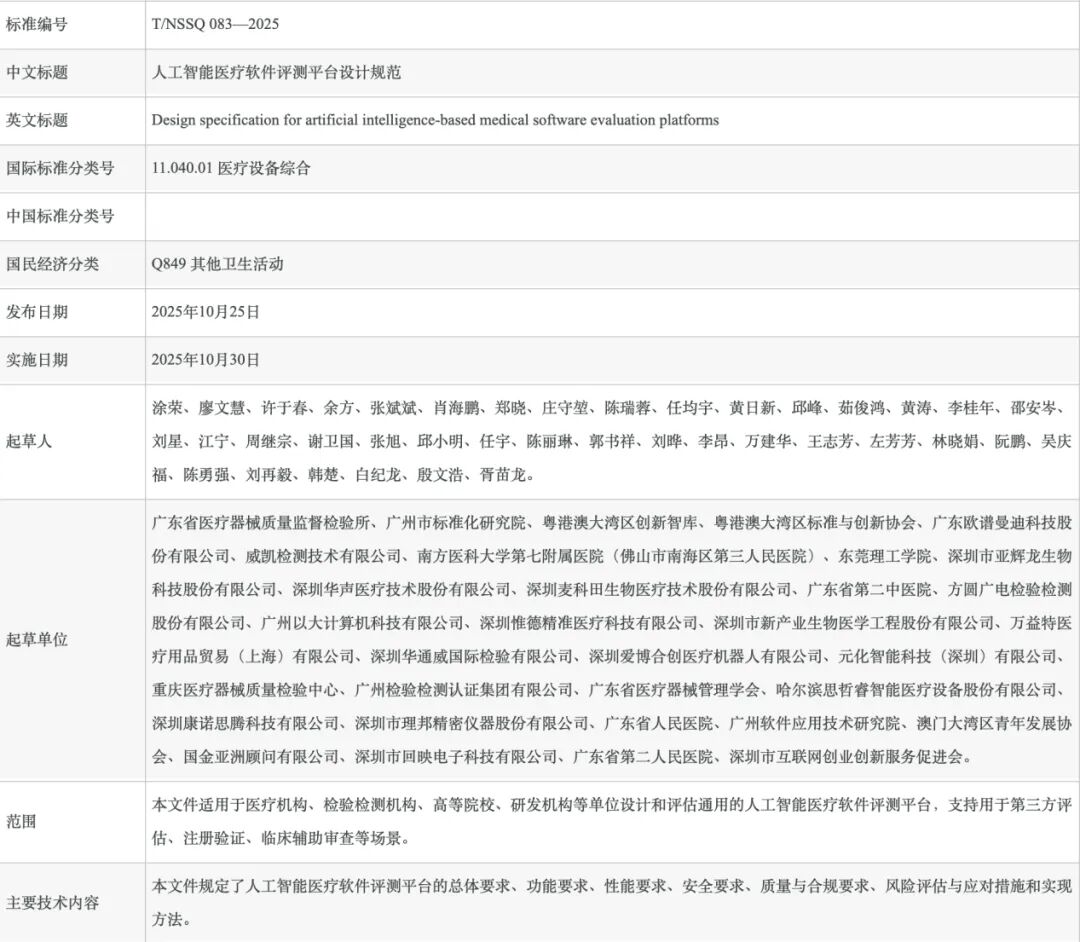Screen dimensions: 1080x942
Task: Click the 起草人 label cell
Action: click(29, 441)
